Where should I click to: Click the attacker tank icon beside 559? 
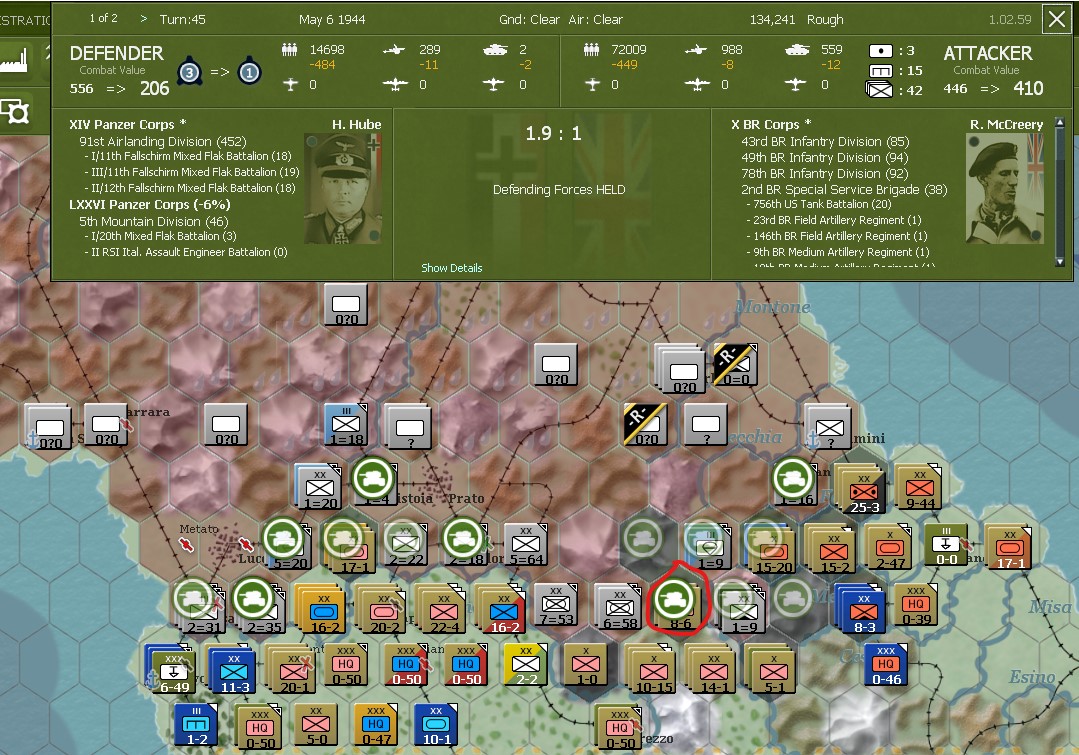tap(797, 50)
